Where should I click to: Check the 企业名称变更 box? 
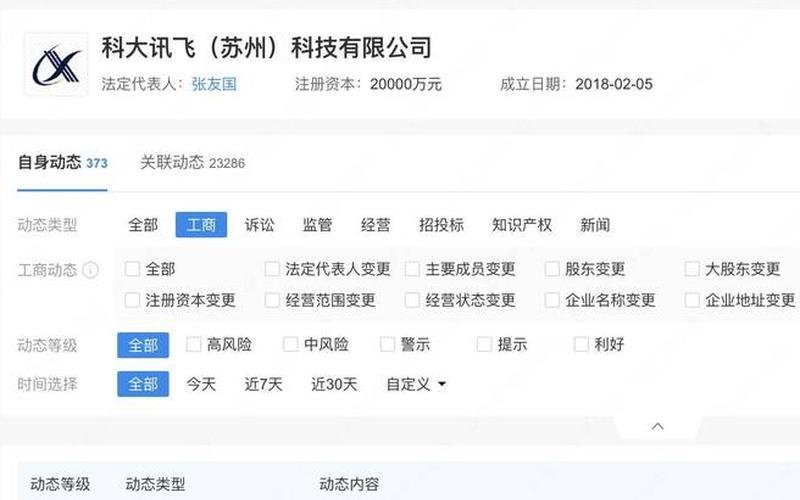552,300
